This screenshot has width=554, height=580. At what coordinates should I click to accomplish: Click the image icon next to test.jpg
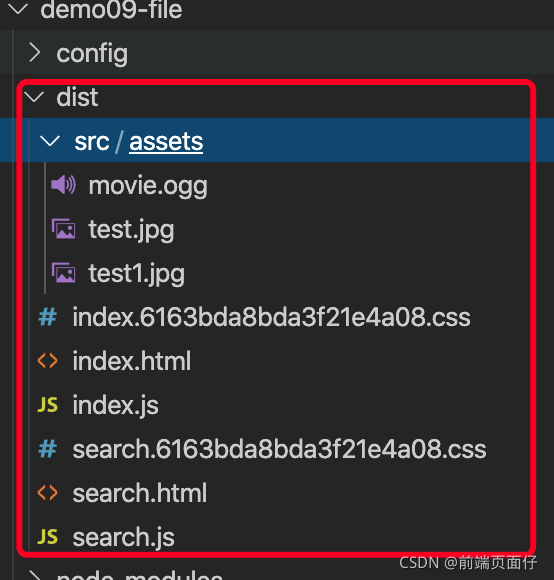click(63, 229)
